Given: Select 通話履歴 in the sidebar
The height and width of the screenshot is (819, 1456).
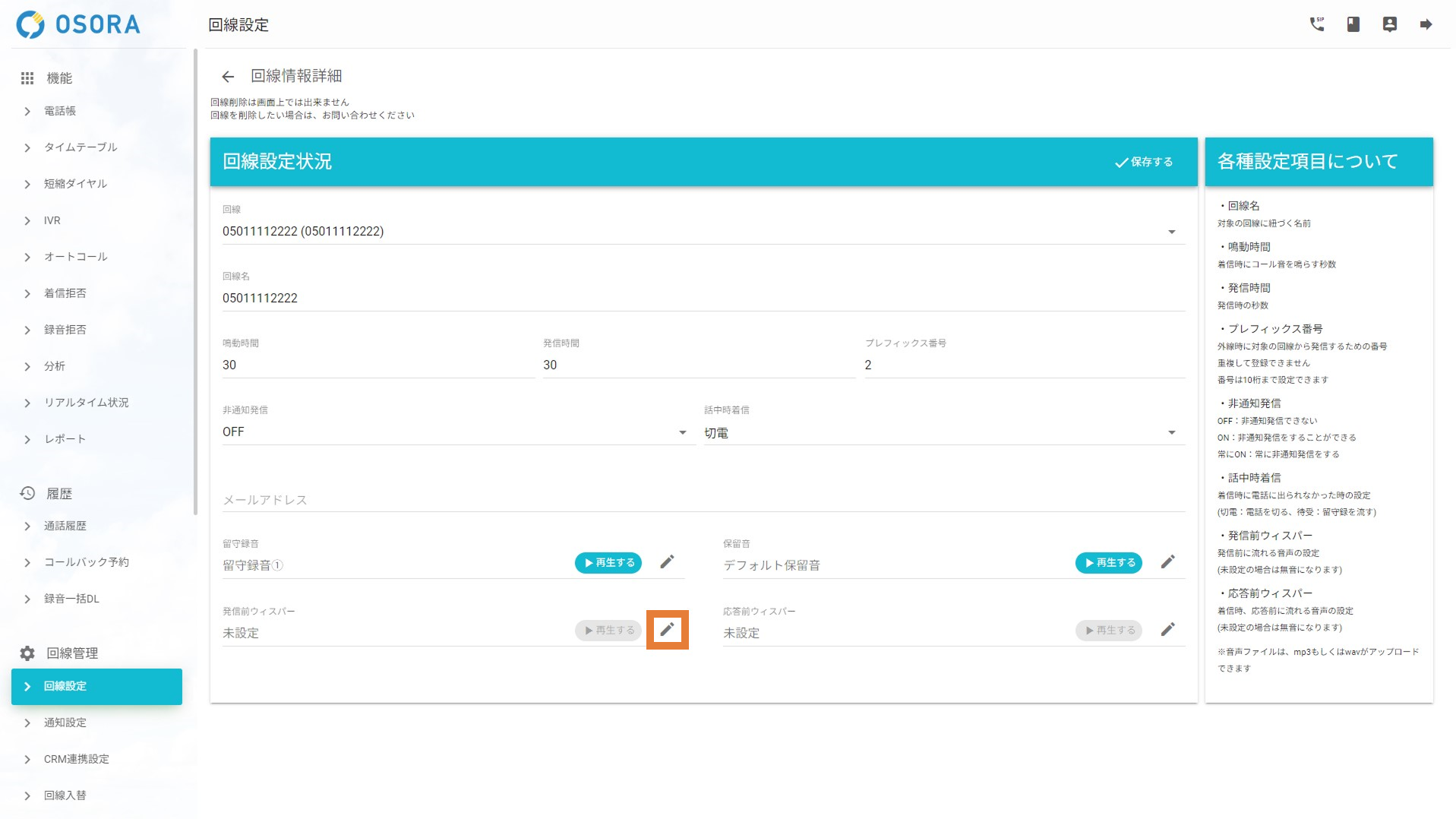Looking at the screenshot, I should (x=65, y=526).
